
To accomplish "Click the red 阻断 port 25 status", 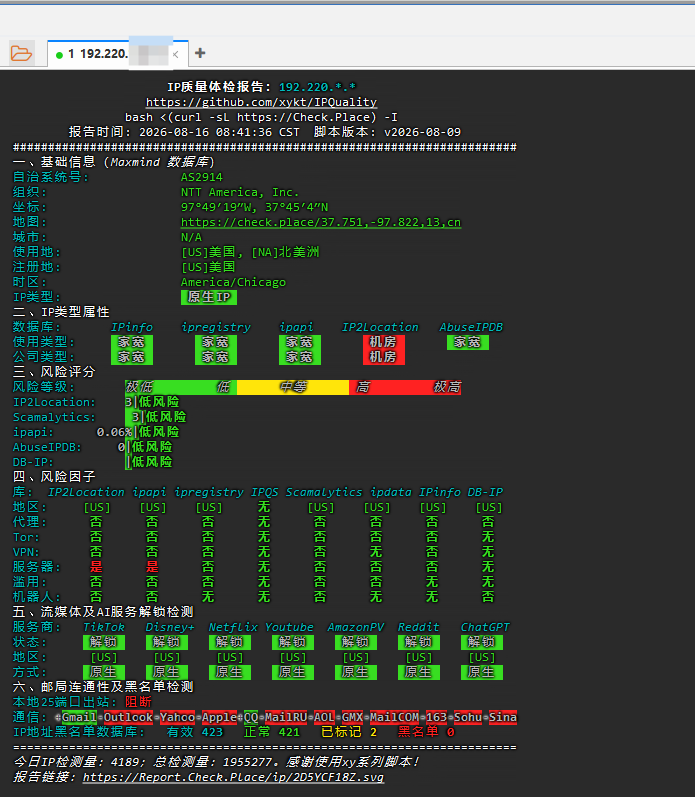I will pos(138,702).
